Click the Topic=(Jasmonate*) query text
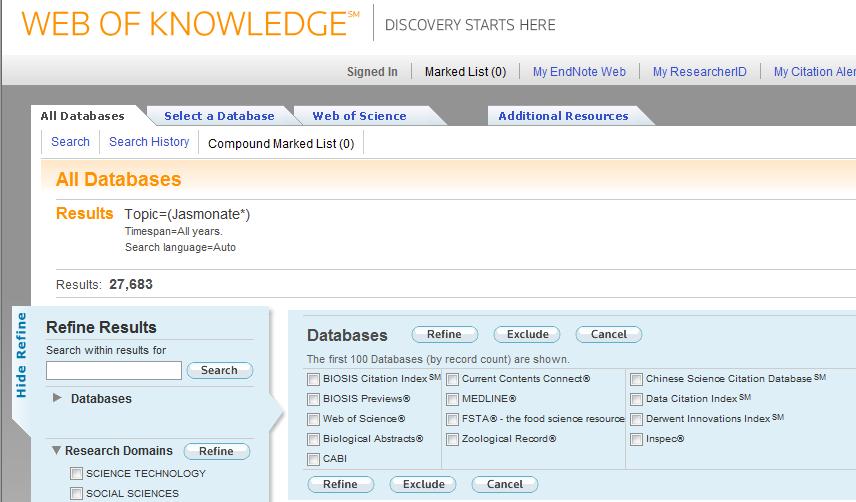The height and width of the screenshot is (502, 856). (x=187, y=214)
